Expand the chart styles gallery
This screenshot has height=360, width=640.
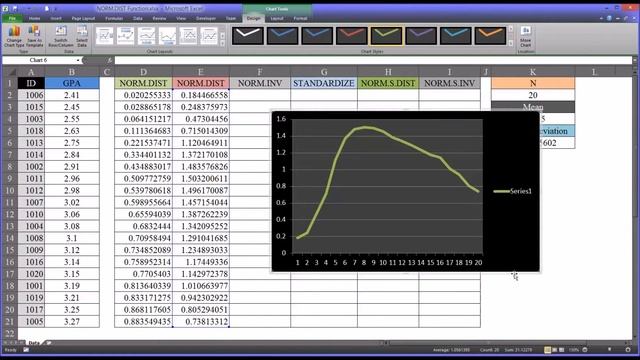[511, 43]
